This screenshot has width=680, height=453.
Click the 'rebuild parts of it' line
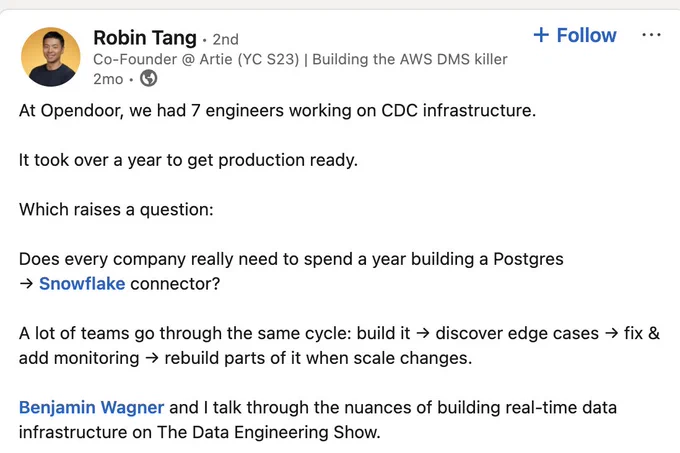click(x=318, y=358)
